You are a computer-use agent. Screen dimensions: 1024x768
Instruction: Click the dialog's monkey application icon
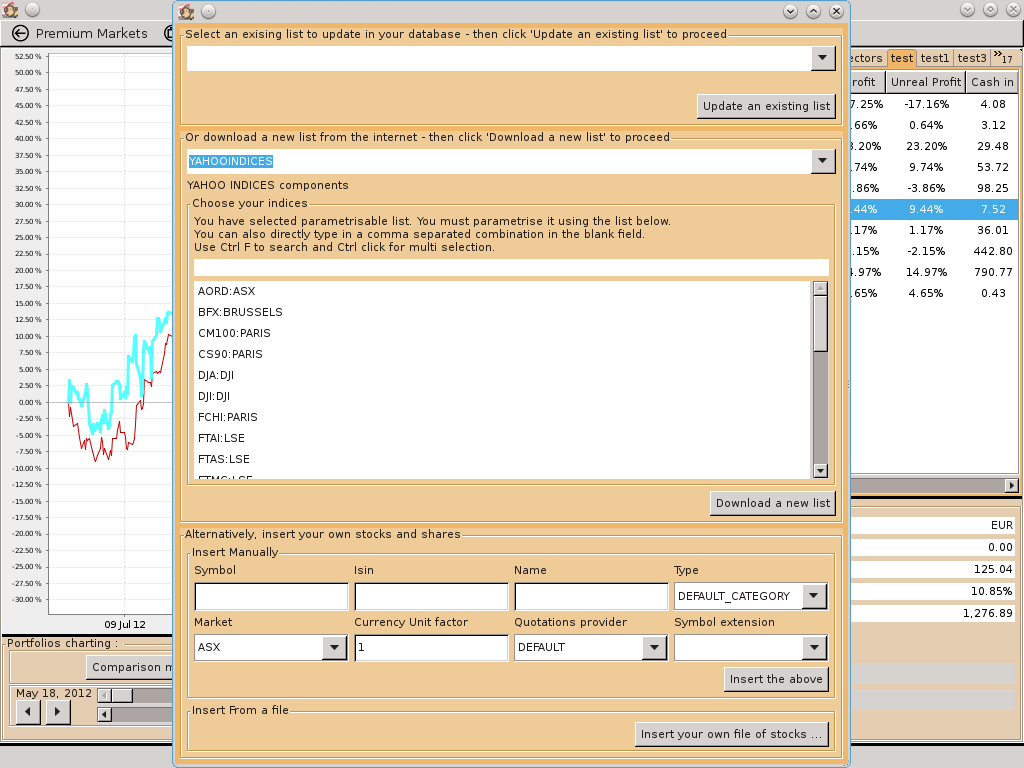(187, 11)
